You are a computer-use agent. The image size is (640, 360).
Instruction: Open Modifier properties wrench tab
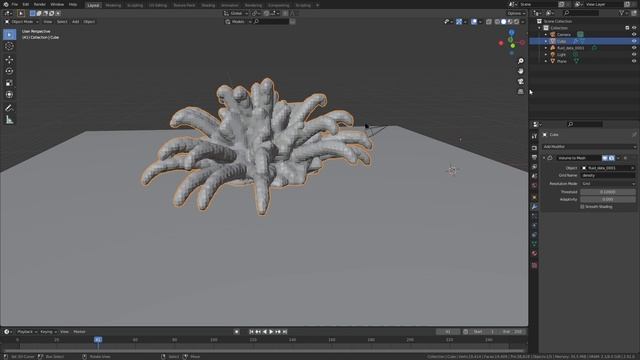click(x=534, y=207)
